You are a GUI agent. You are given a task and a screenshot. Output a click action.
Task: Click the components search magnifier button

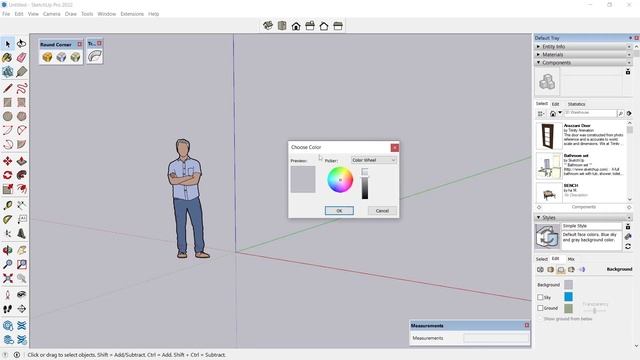pyautogui.click(x=620, y=113)
